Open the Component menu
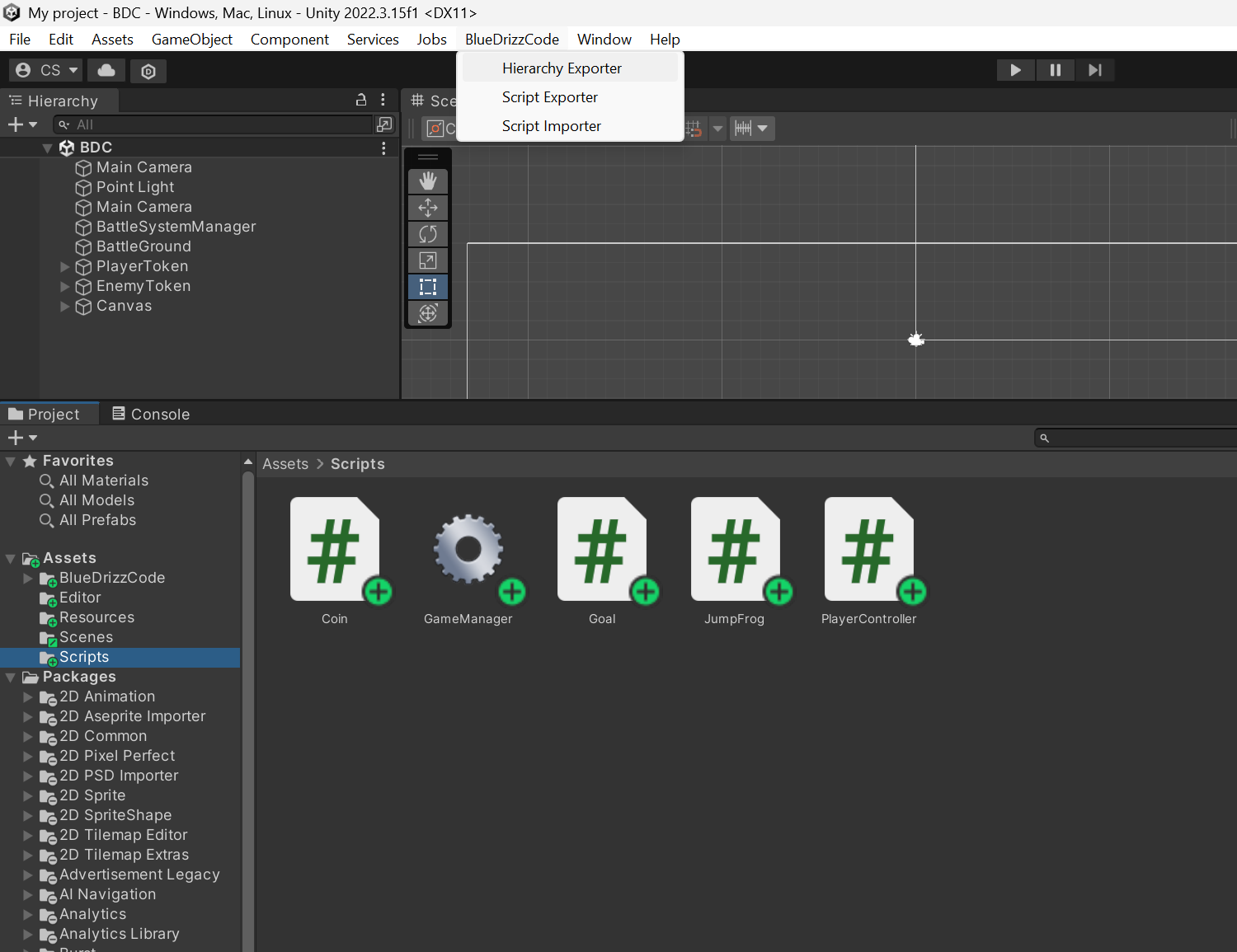 click(x=289, y=39)
